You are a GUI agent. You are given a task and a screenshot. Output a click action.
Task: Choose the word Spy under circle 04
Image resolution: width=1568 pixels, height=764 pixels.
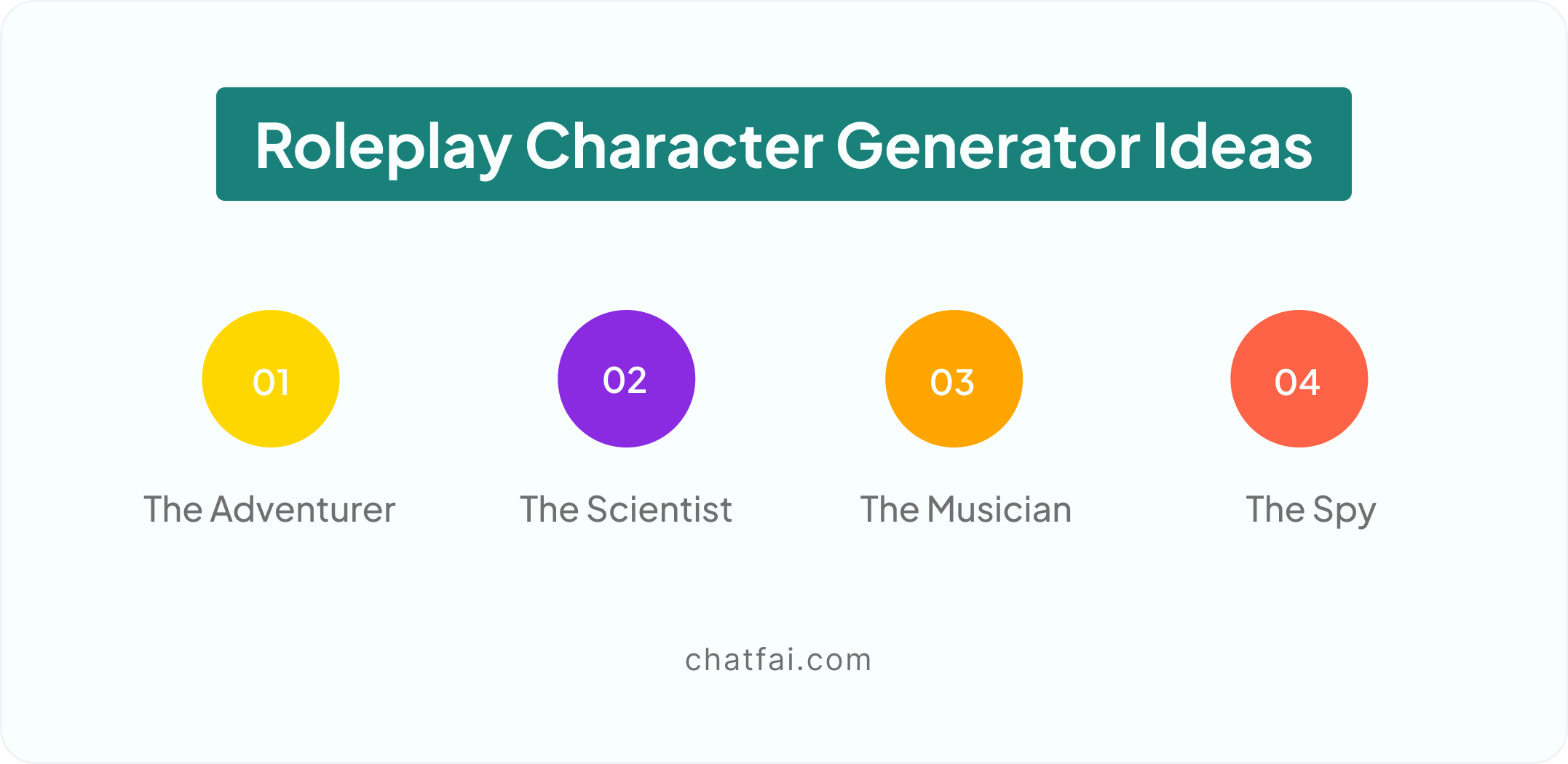[x=1345, y=512]
